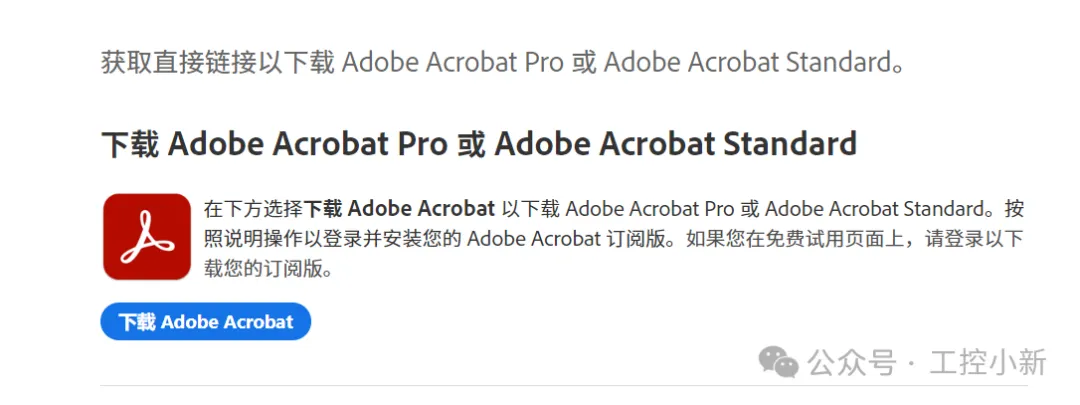The image size is (1080, 405).
Task: Click the red Adobe Acrobat PDF icon
Action: 147,237
